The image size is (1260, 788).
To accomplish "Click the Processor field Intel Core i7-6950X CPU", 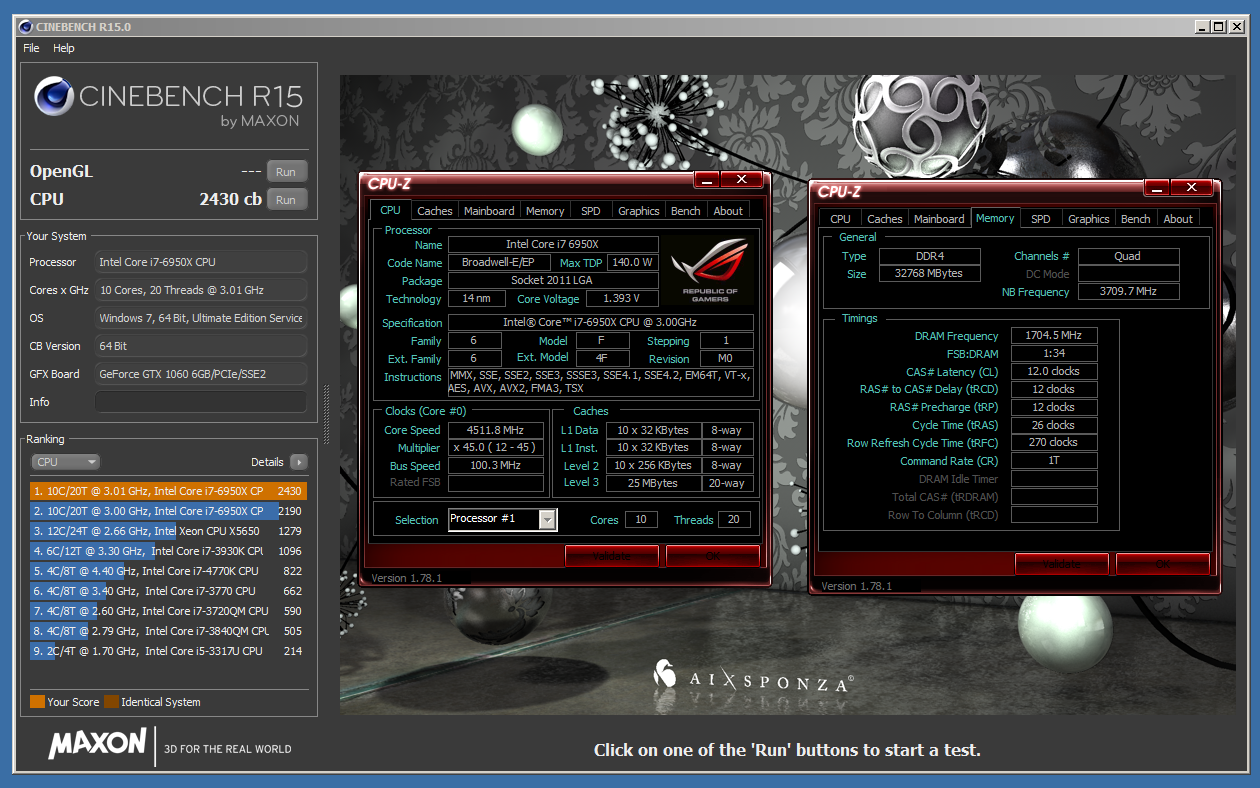I will tap(201, 262).
